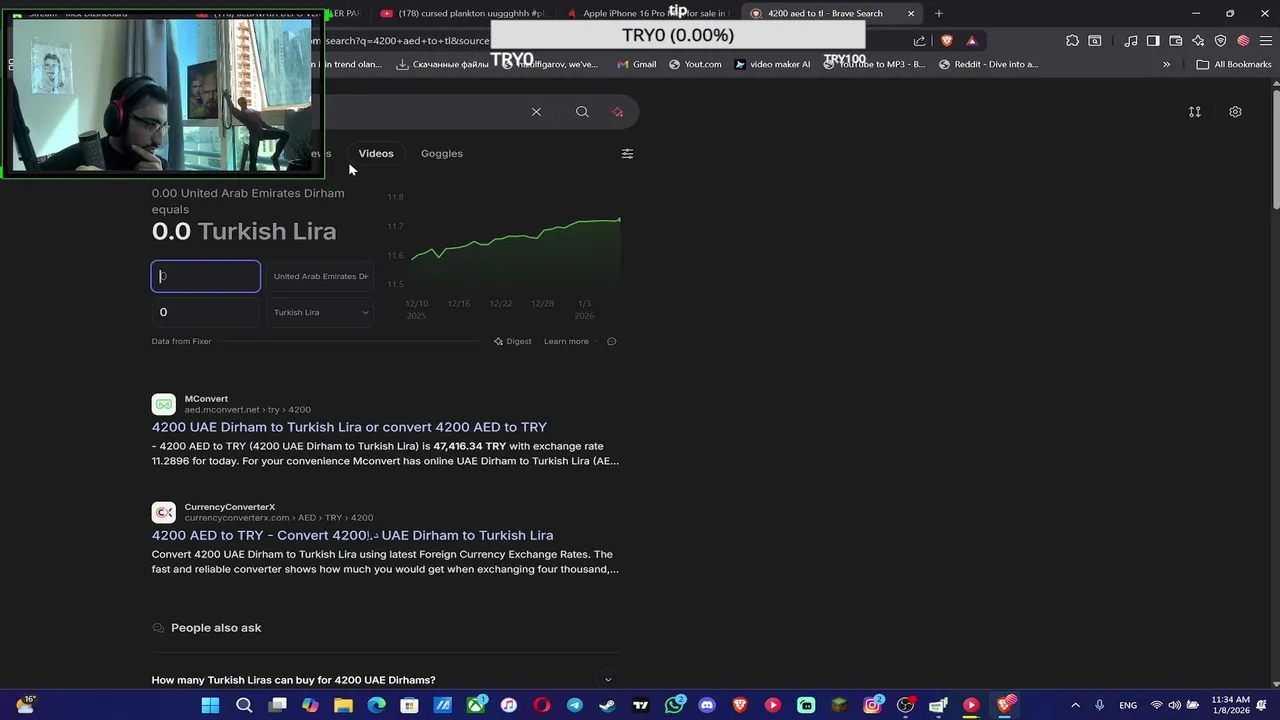Open Brave Search settings gear icon
The image size is (1280, 720).
(x=1235, y=112)
